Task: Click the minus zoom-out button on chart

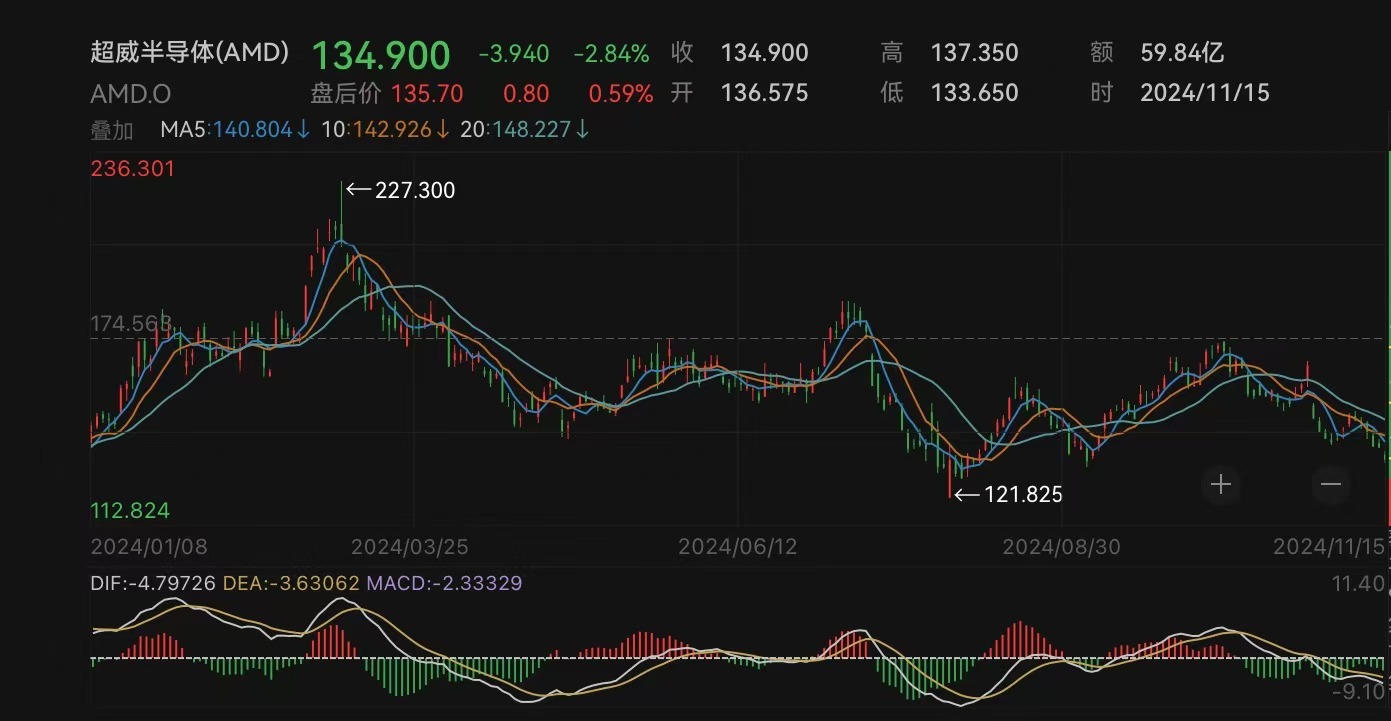Action: (x=1330, y=485)
